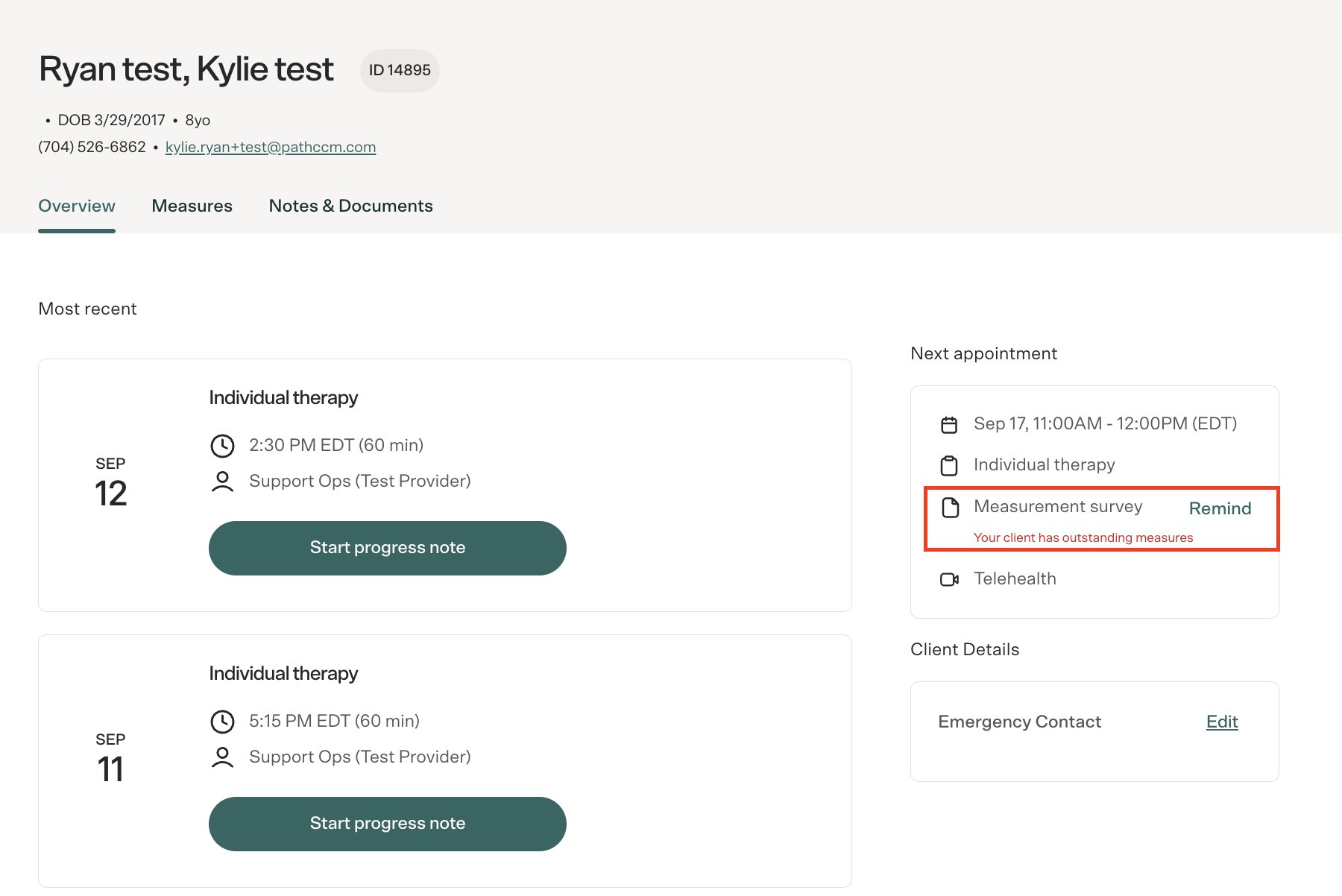Open the Notes & Documents tab
Image resolution: width=1342 pixels, height=896 pixels.
pyautogui.click(x=350, y=206)
